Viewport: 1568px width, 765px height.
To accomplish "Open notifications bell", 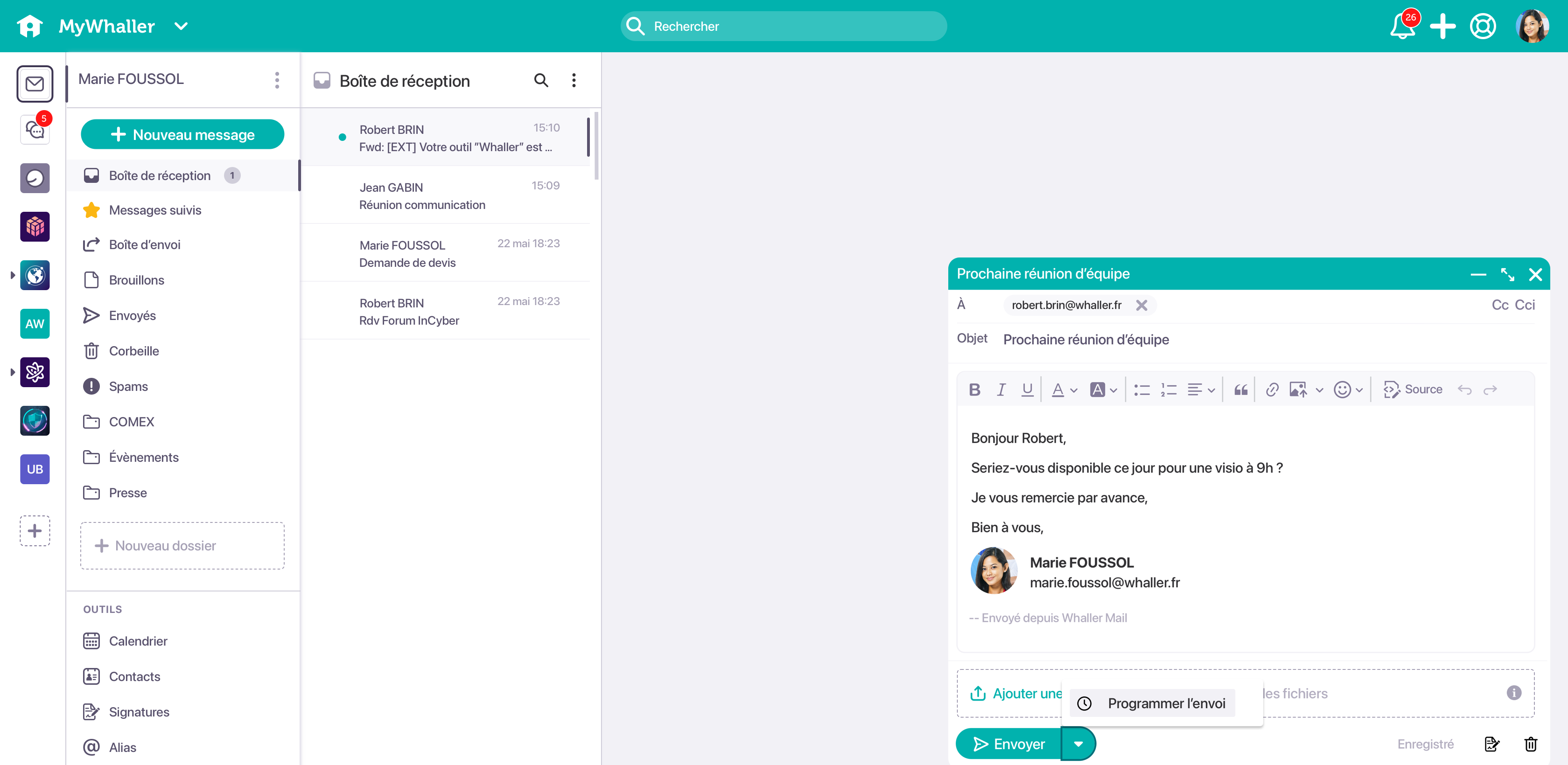I will click(1402, 26).
